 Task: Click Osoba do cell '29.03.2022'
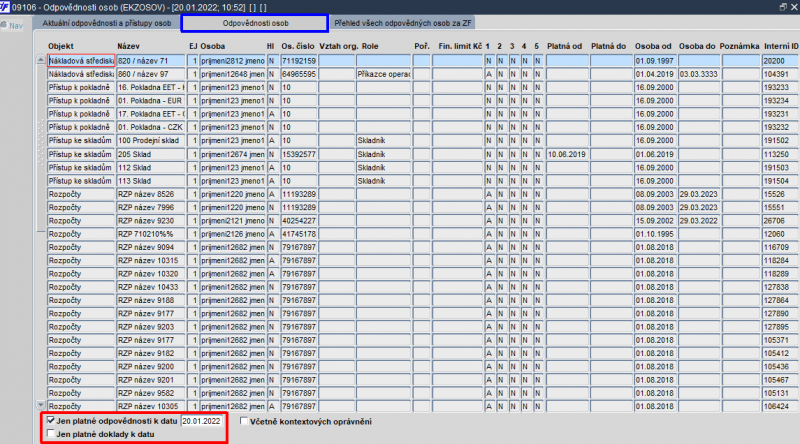coord(698,220)
